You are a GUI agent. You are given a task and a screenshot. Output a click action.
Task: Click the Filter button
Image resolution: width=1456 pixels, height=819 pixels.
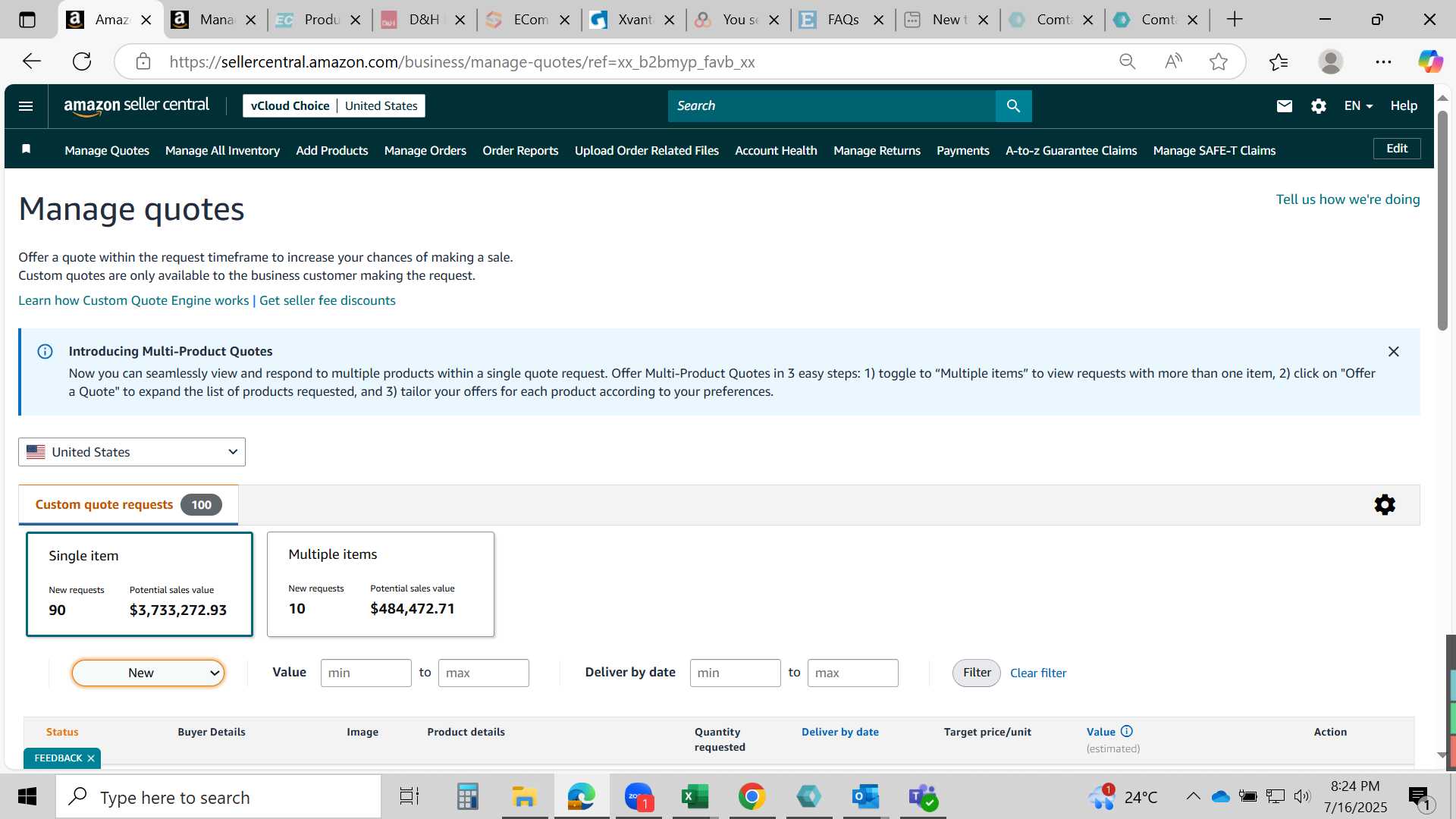pos(977,673)
